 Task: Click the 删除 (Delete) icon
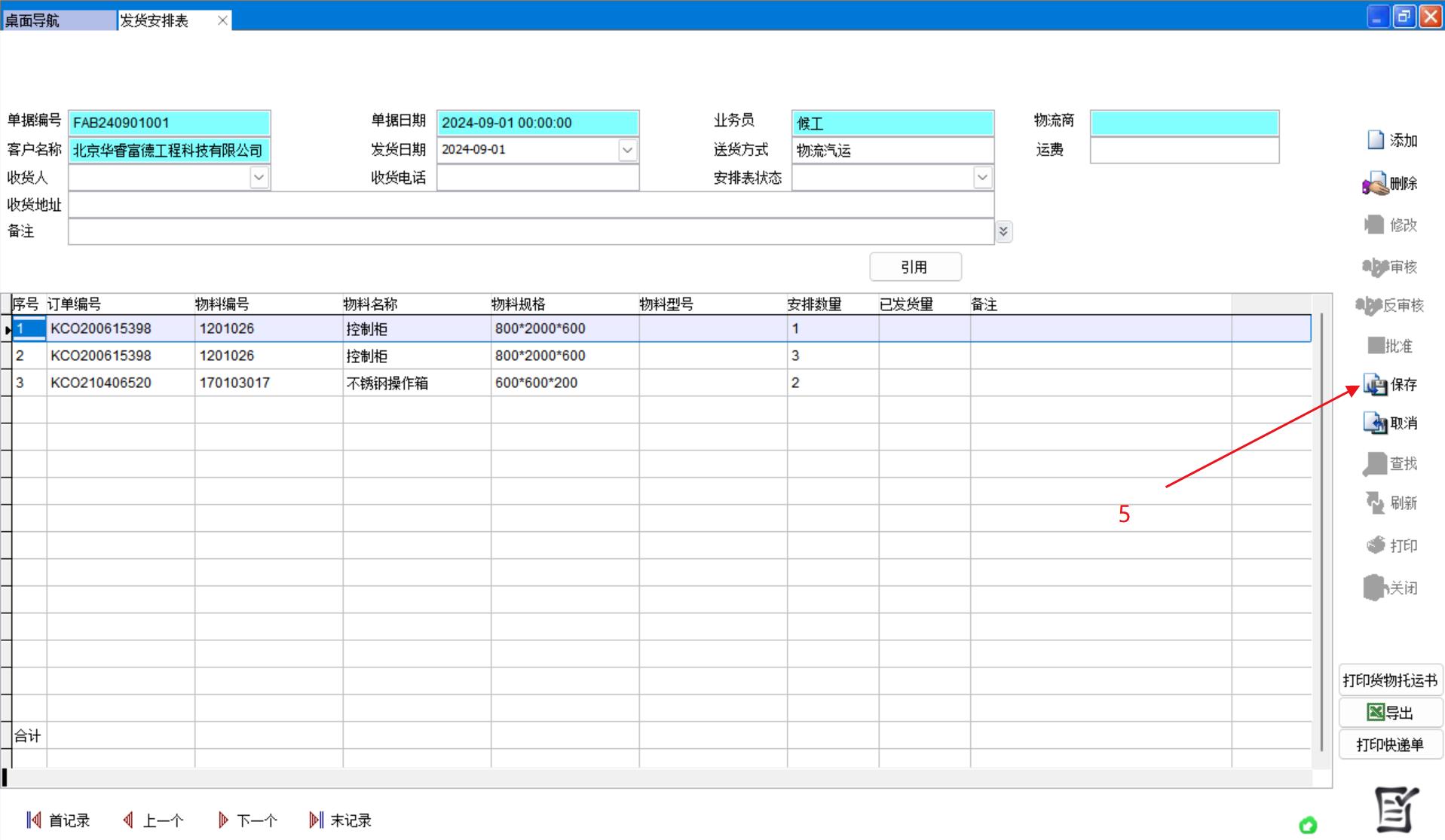click(1376, 184)
